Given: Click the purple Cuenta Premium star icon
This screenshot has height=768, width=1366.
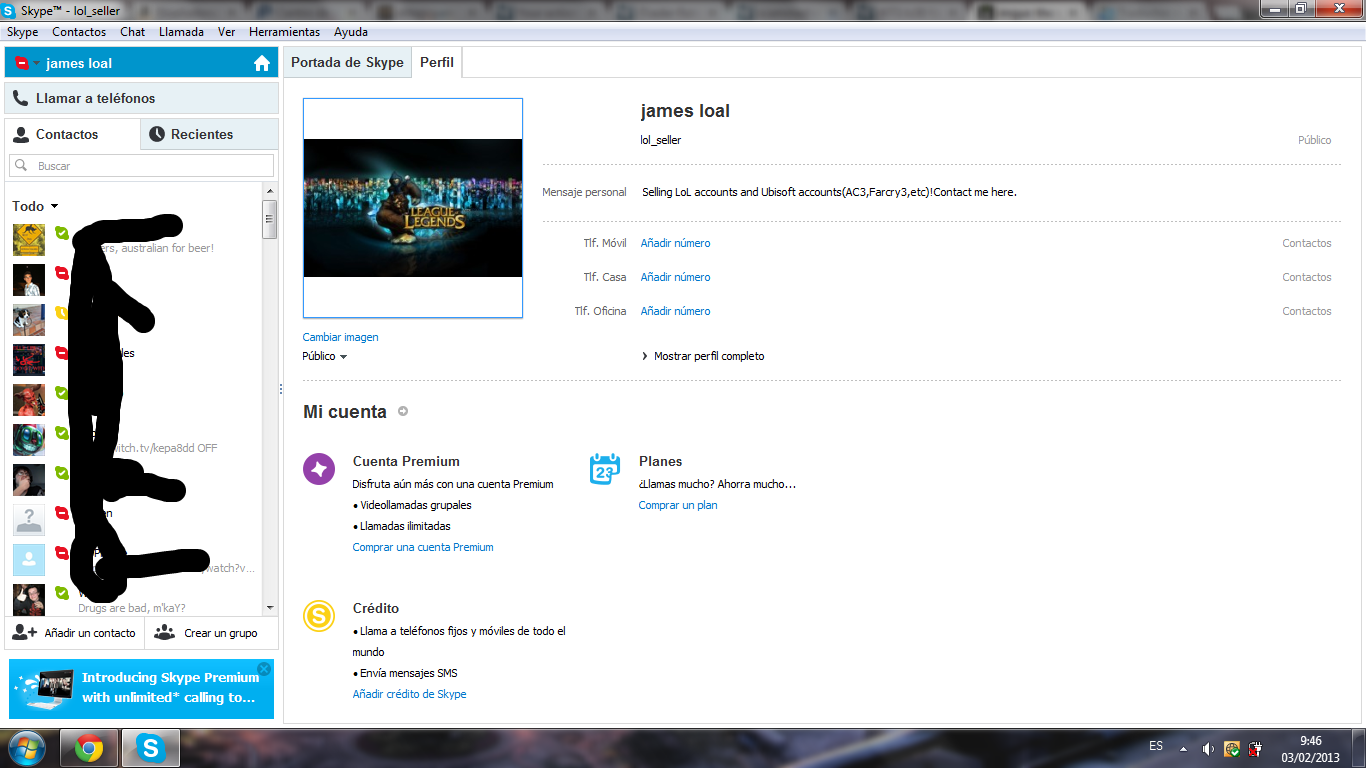Looking at the screenshot, I should [x=319, y=469].
